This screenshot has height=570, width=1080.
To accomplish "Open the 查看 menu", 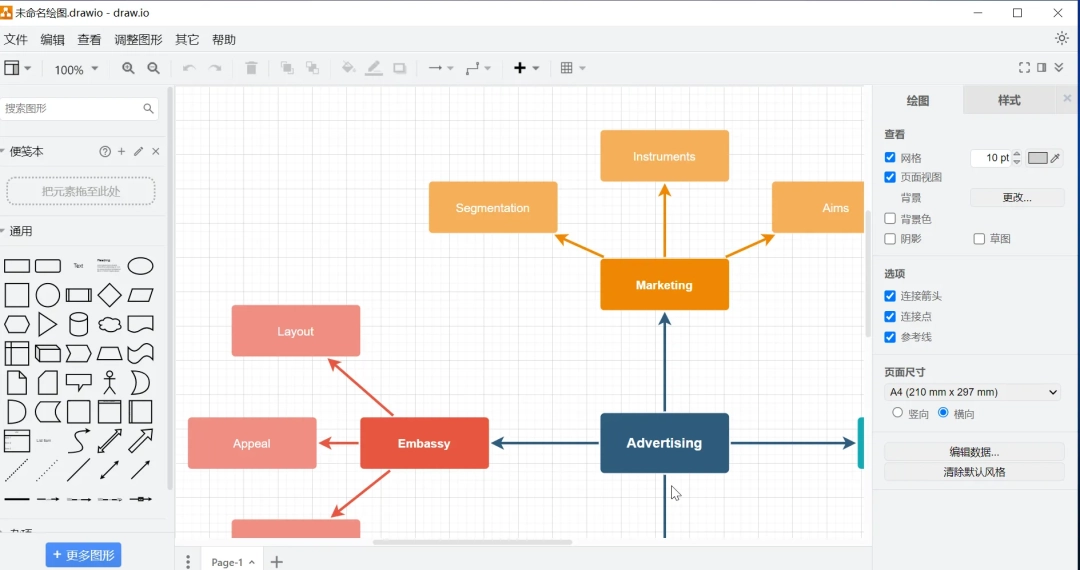I will click(90, 40).
